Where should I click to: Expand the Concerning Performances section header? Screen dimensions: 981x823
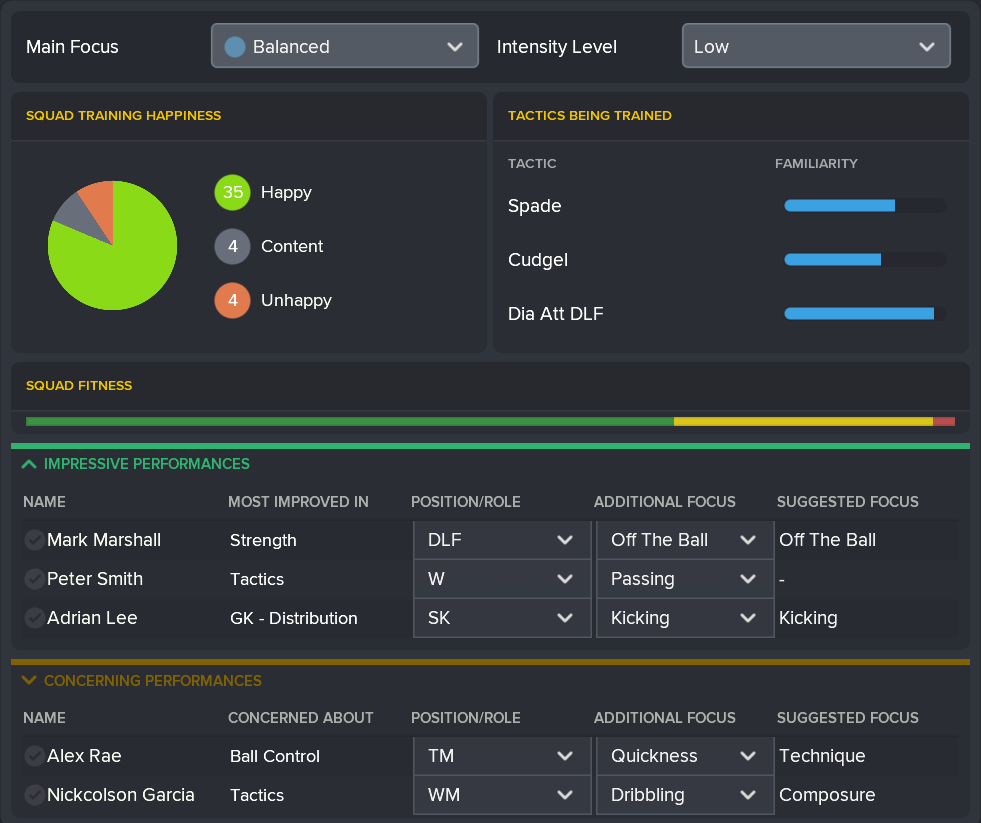pyautogui.click(x=29, y=681)
